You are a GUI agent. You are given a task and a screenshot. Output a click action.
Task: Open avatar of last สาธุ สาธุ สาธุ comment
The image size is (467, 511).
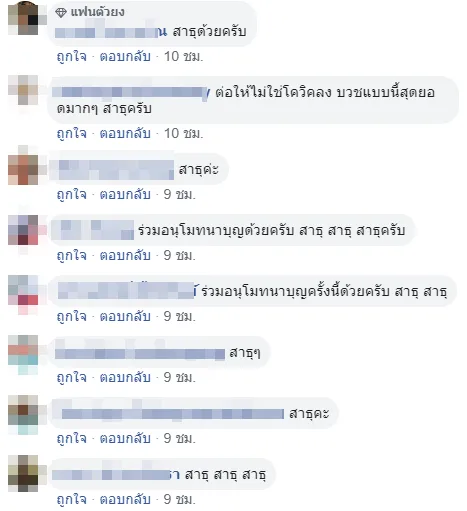[x=23, y=474]
